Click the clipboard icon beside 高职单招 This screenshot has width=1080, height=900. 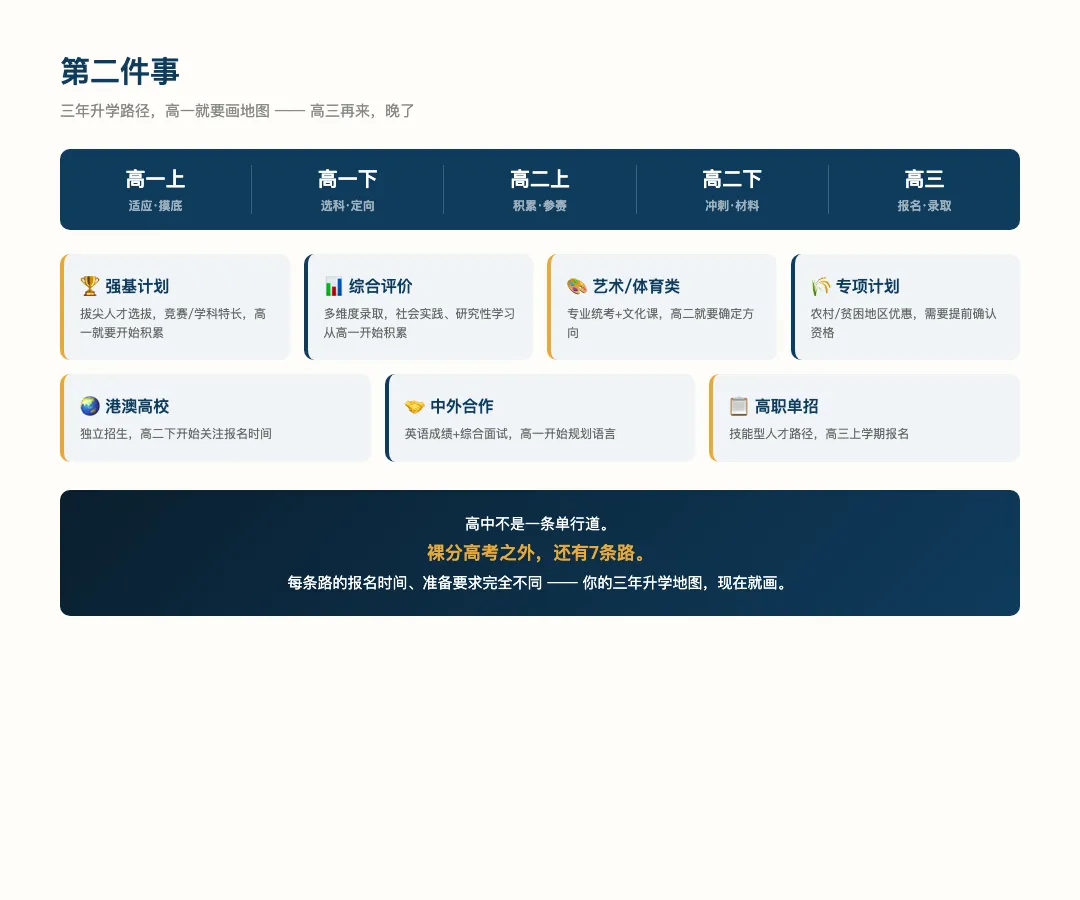(739, 406)
